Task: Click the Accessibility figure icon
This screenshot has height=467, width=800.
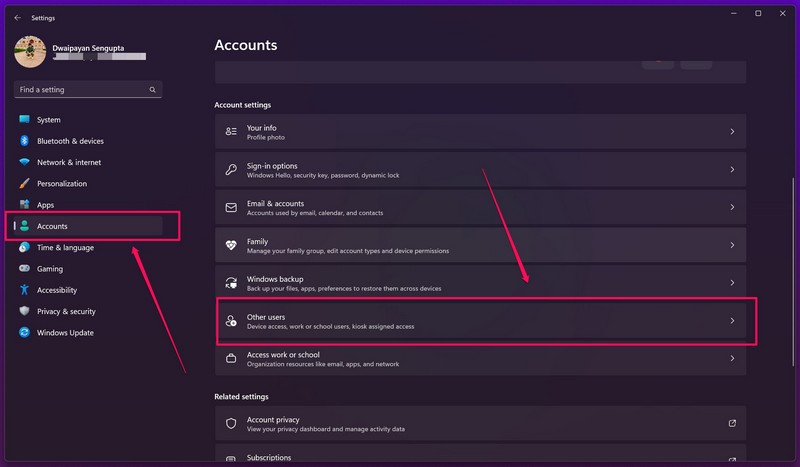Action: [x=24, y=290]
